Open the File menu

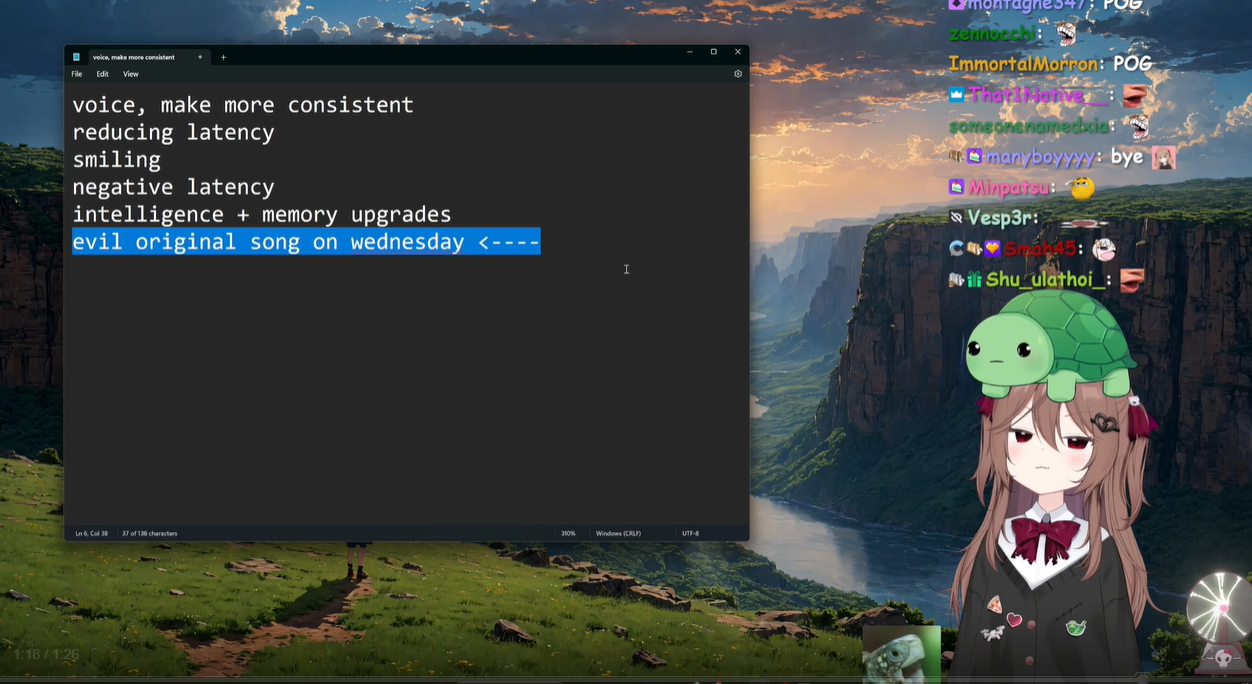77,74
